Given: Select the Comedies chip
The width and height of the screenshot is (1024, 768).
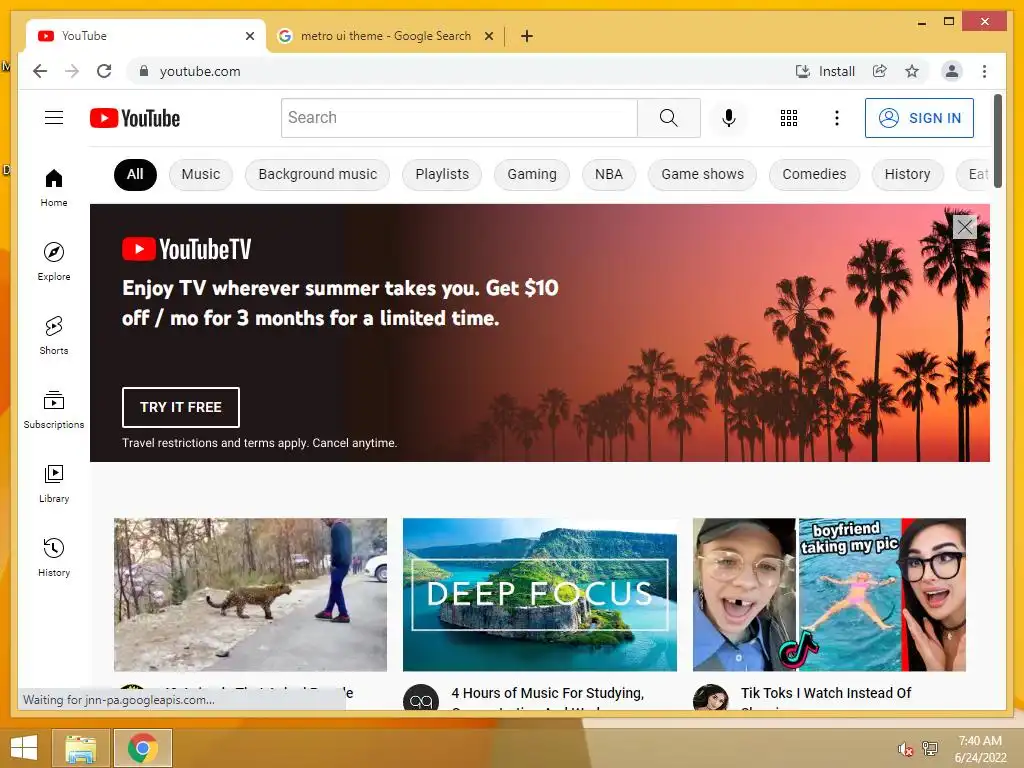Looking at the screenshot, I should pyautogui.click(x=814, y=174).
